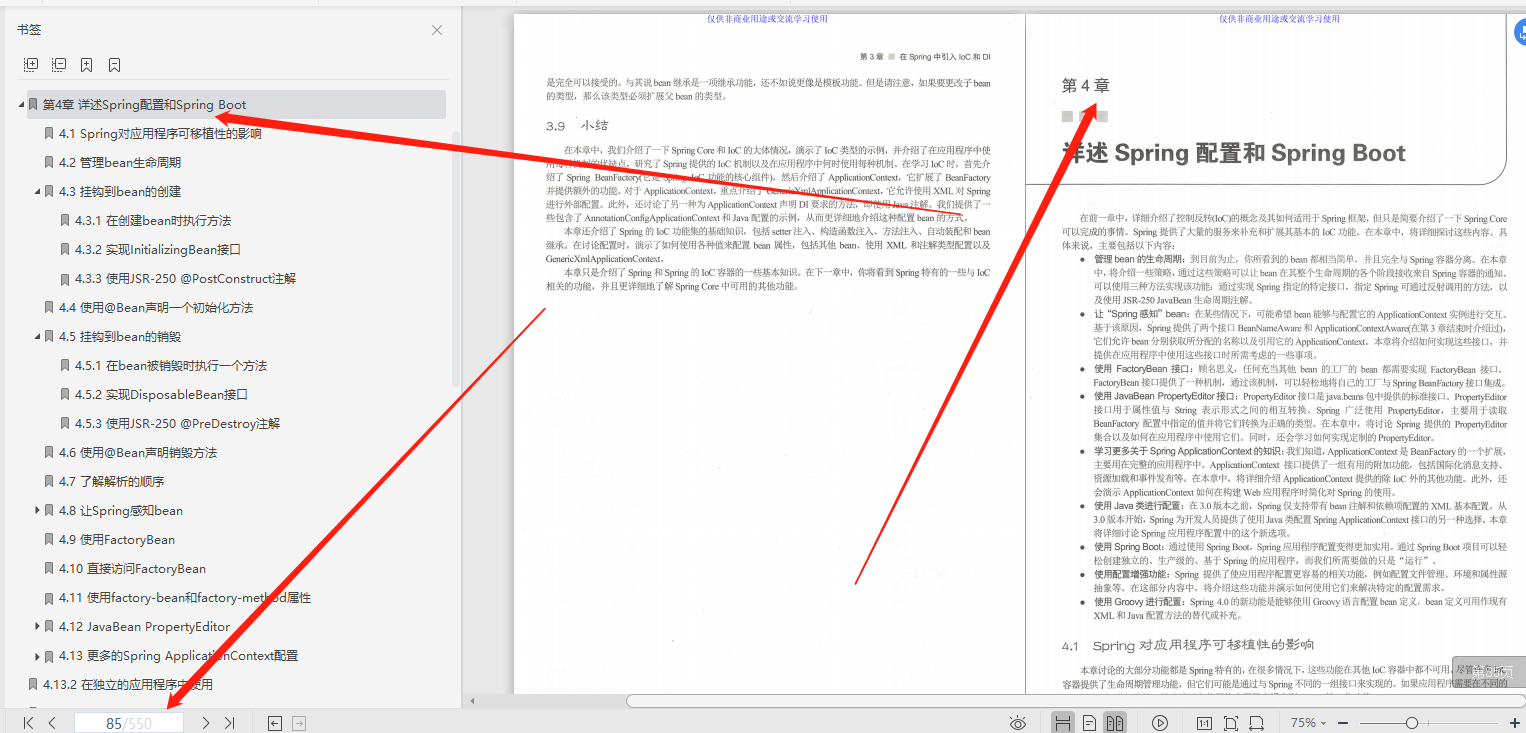
Task: Click the add bookmark icon
Action: [87, 65]
